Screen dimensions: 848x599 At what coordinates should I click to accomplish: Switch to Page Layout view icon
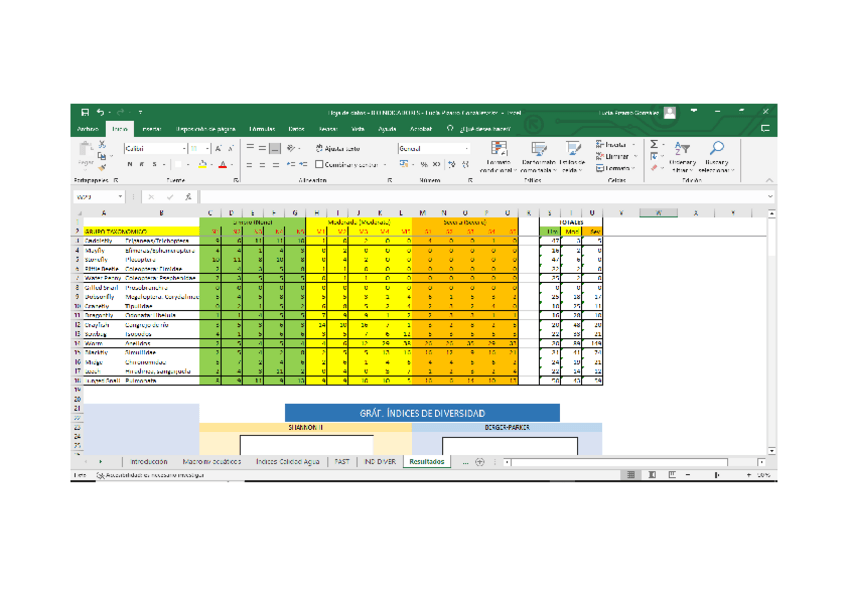point(652,475)
